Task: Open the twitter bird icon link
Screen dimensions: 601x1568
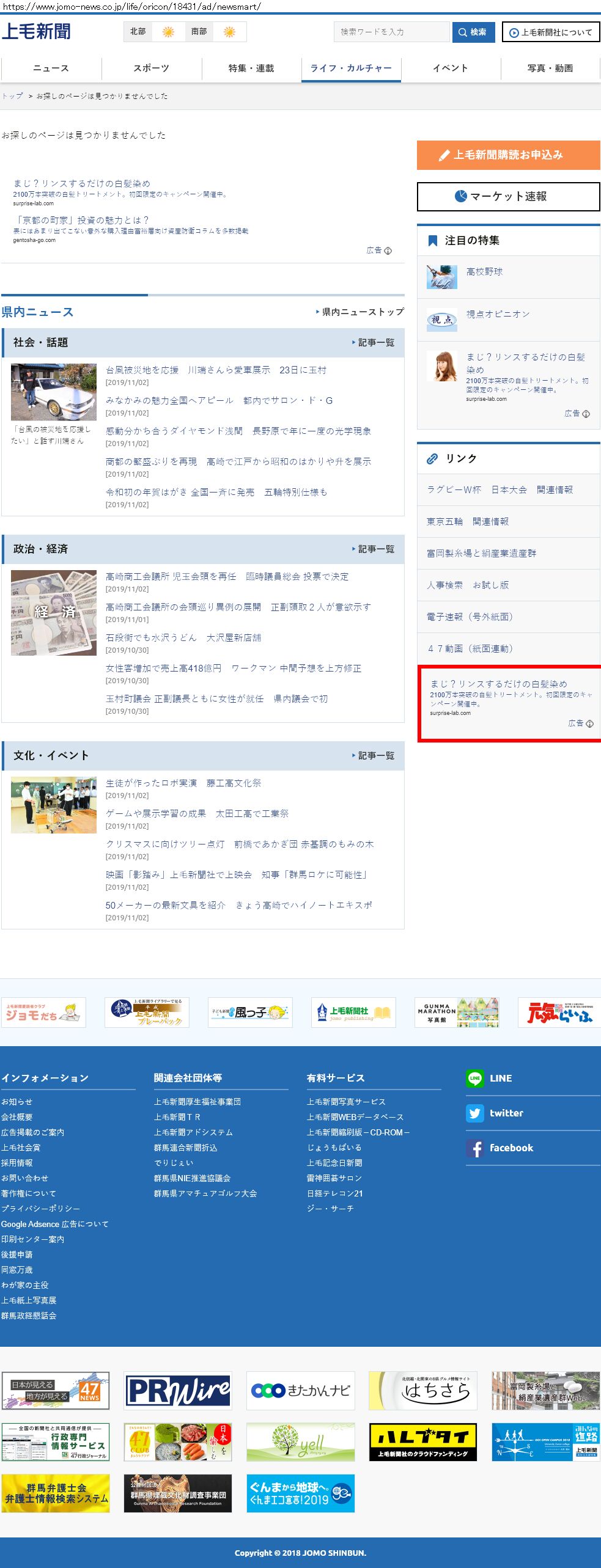Action: [474, 1113]
